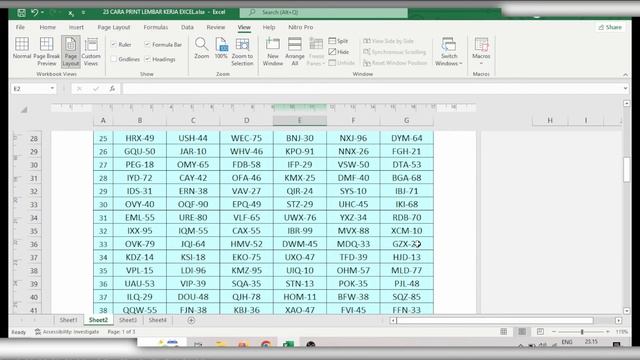Viewport: 640px width, 360px height.
Task: Select column E header
Action: click(300, 120)
